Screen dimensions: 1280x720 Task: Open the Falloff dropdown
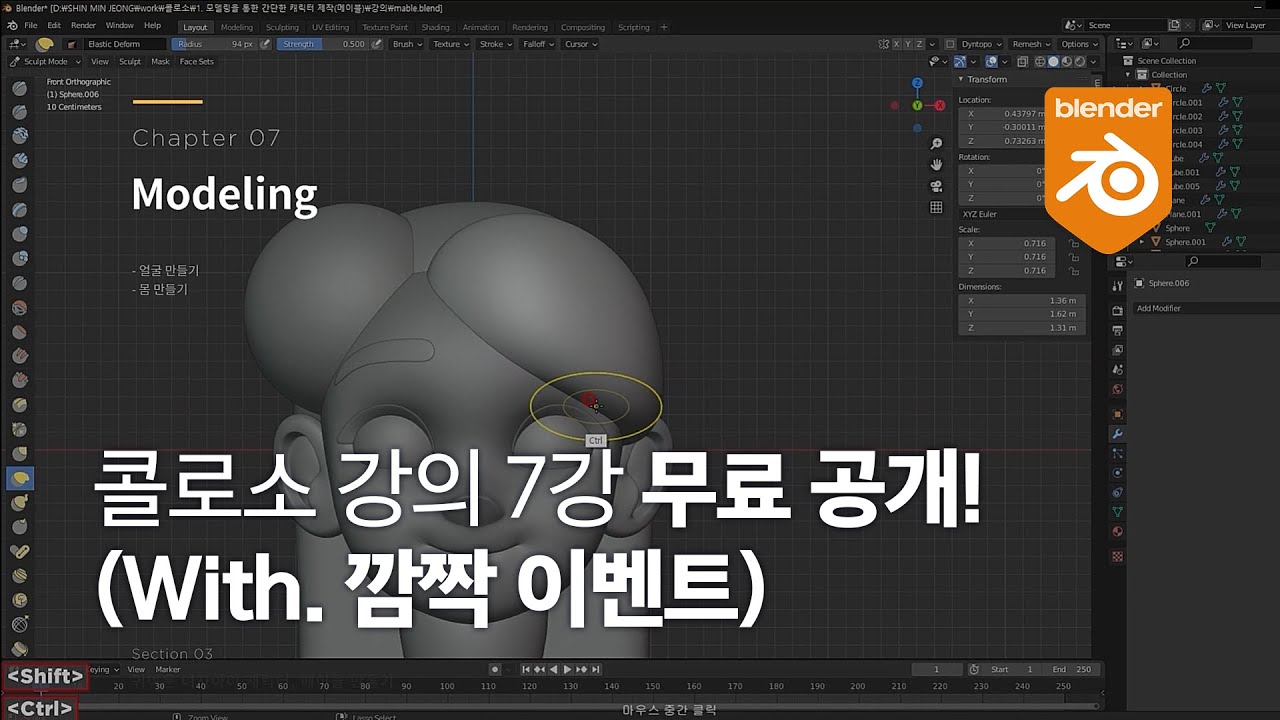(x=539, y=44)
